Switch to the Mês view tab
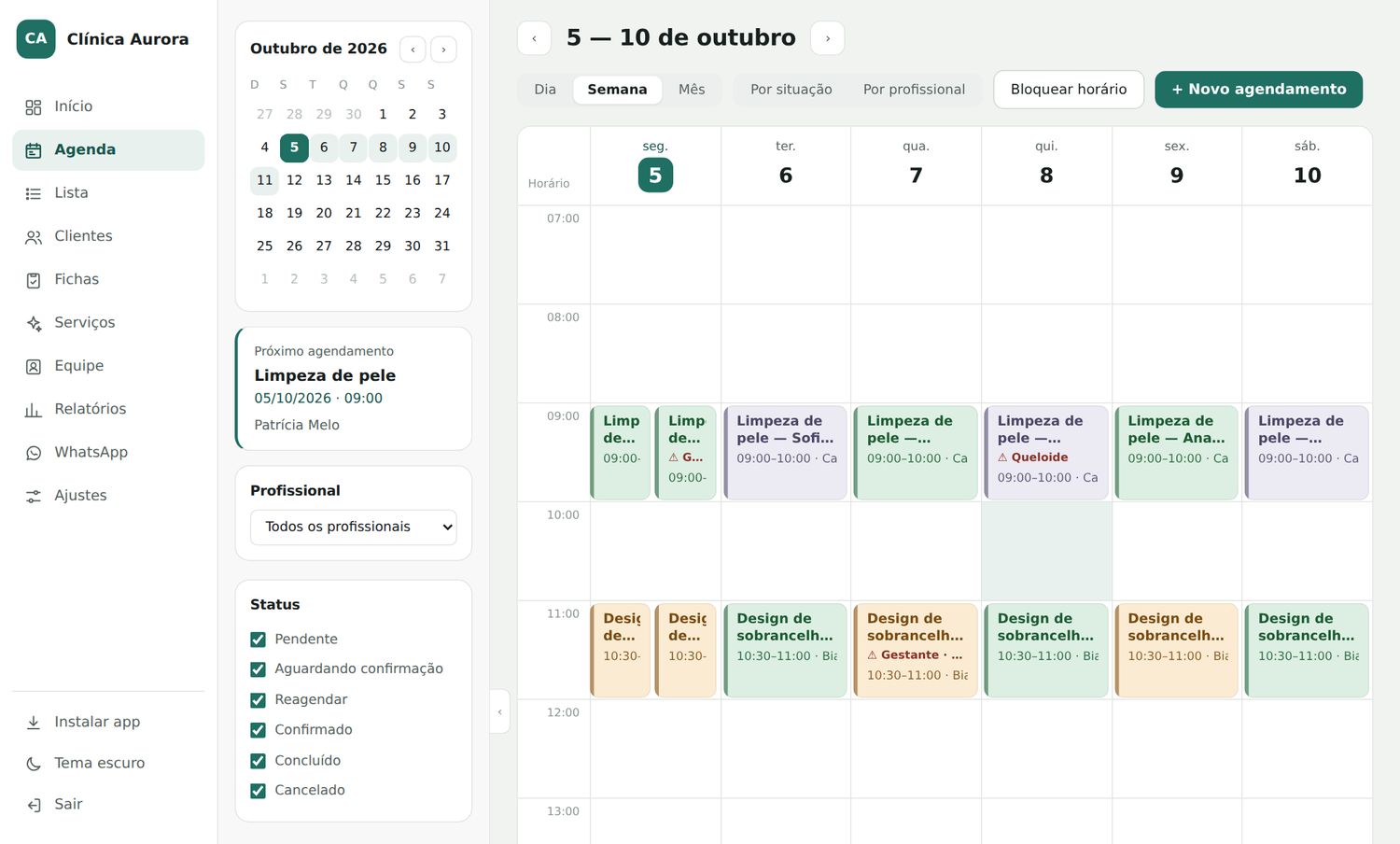Viewport: 1400px width, 844px height. (692, 90)
